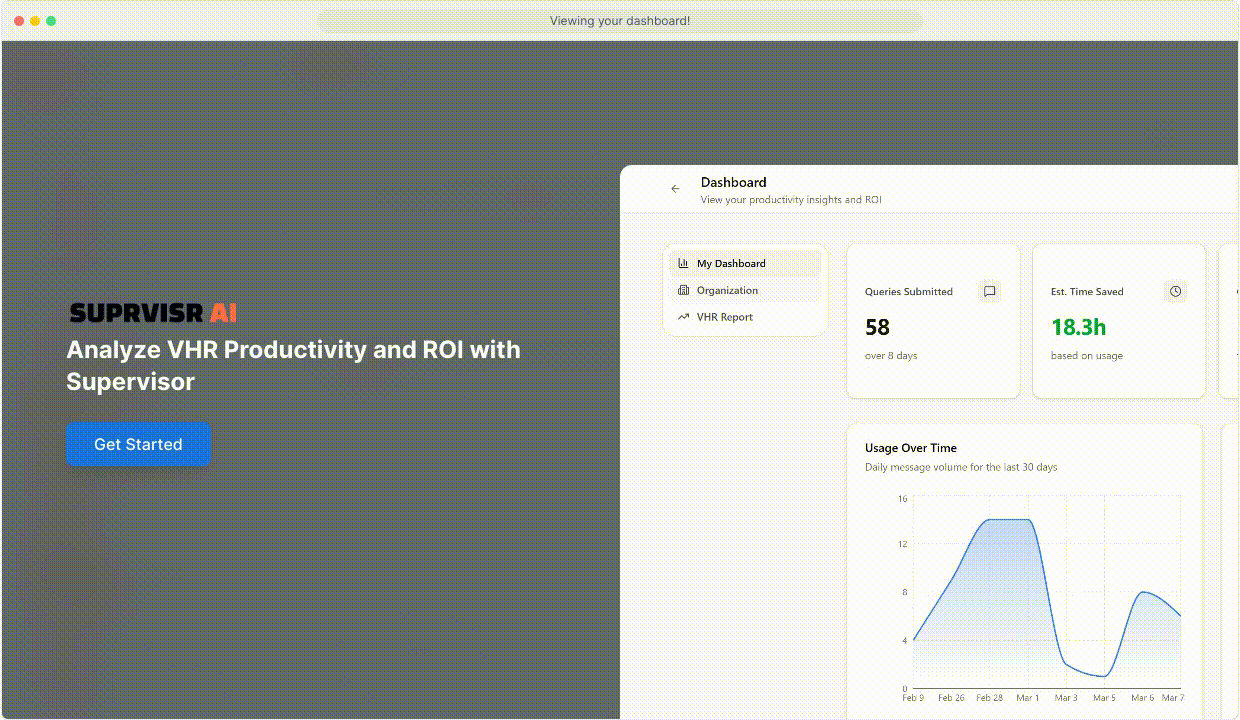Click the bar chart icon for My Dashboard

click(683, 264)
